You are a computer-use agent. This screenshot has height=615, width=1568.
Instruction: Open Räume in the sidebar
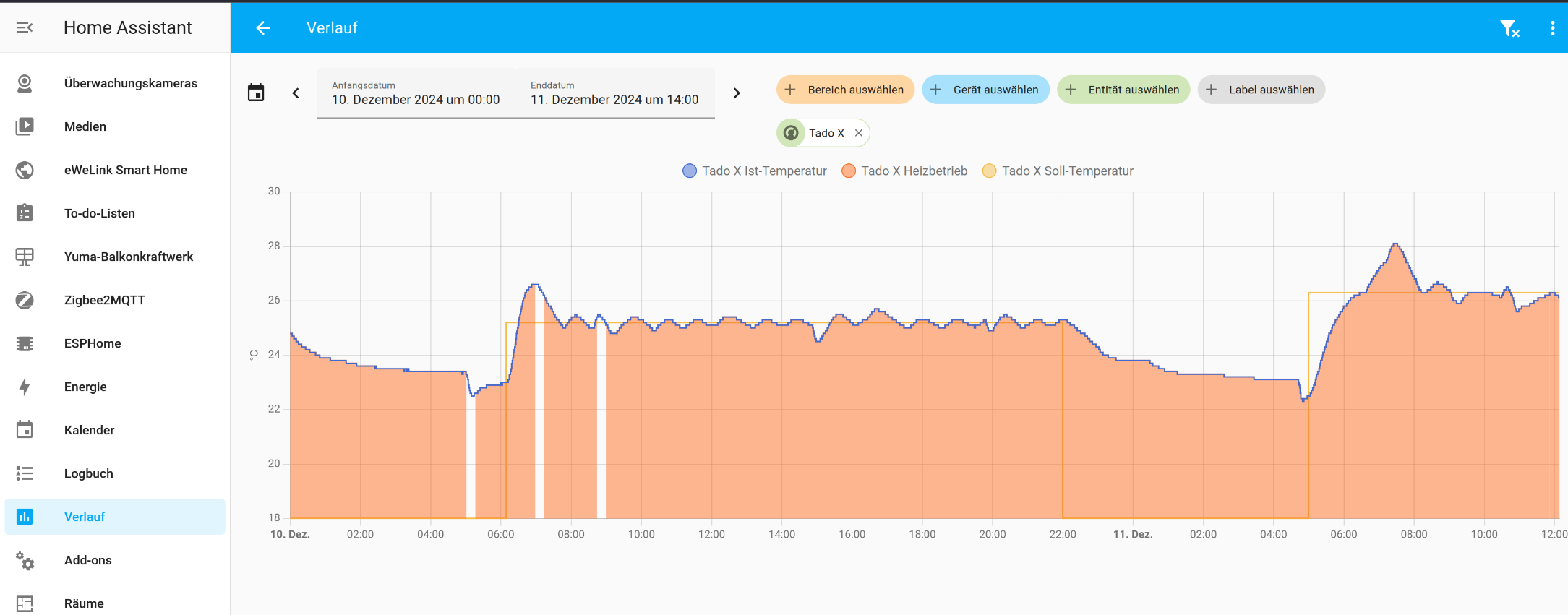pyautogui.click(x=115, y=603)
